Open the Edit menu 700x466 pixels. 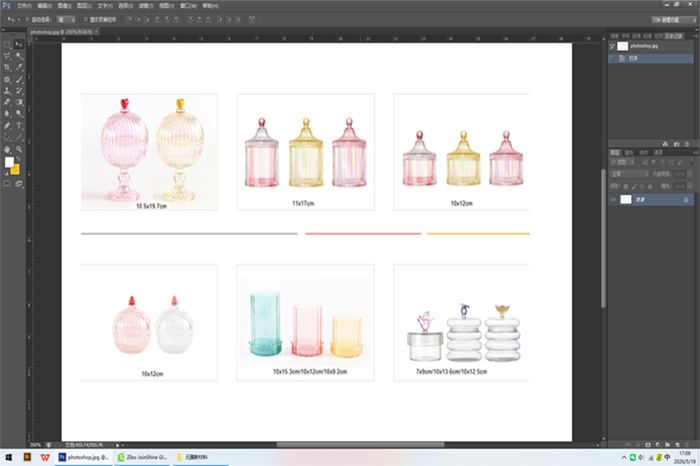pos(45,6)
